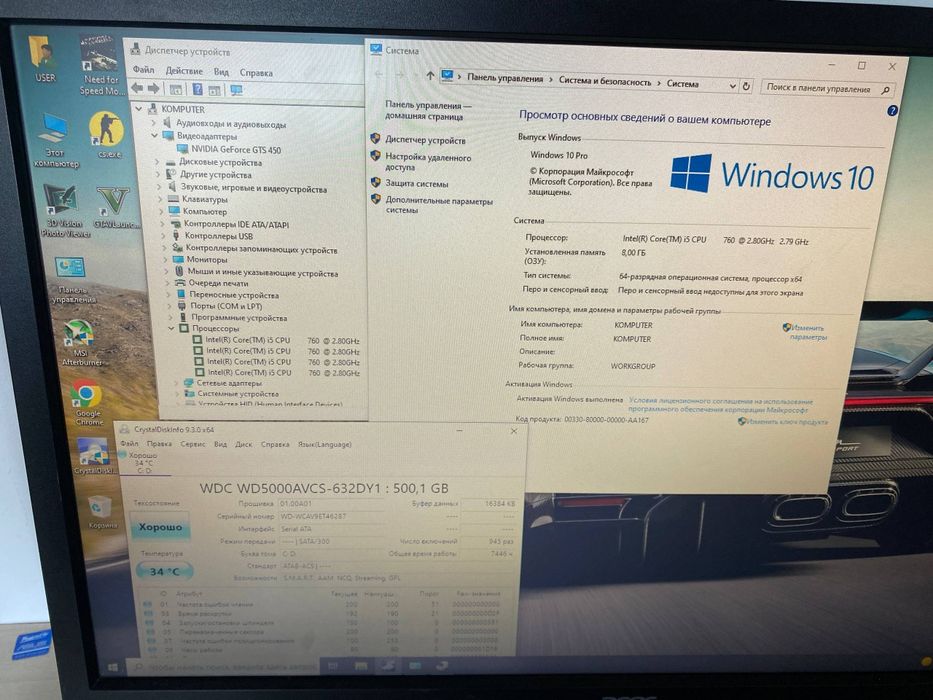Expand the Контроллеры USB node

pyautogui.click(x=163, y=236)
